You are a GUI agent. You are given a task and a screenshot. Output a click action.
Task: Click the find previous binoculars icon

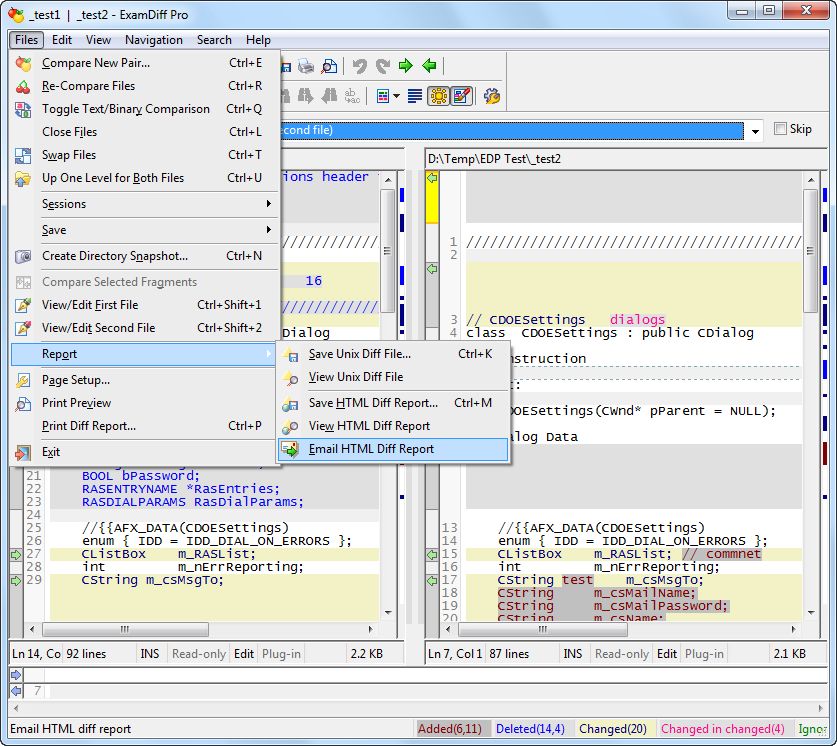329,97
